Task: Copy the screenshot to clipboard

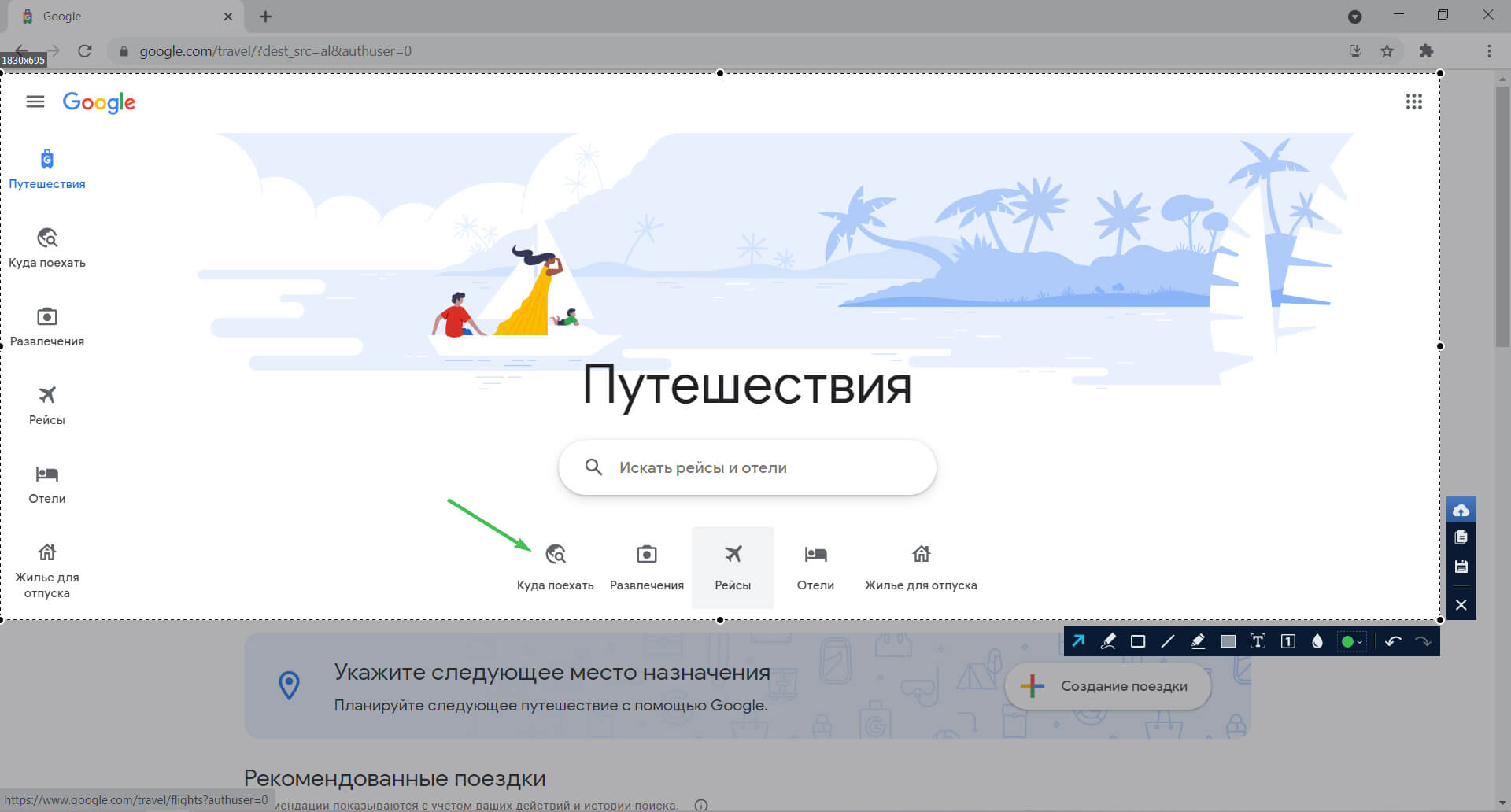Action: (1461, 537)
